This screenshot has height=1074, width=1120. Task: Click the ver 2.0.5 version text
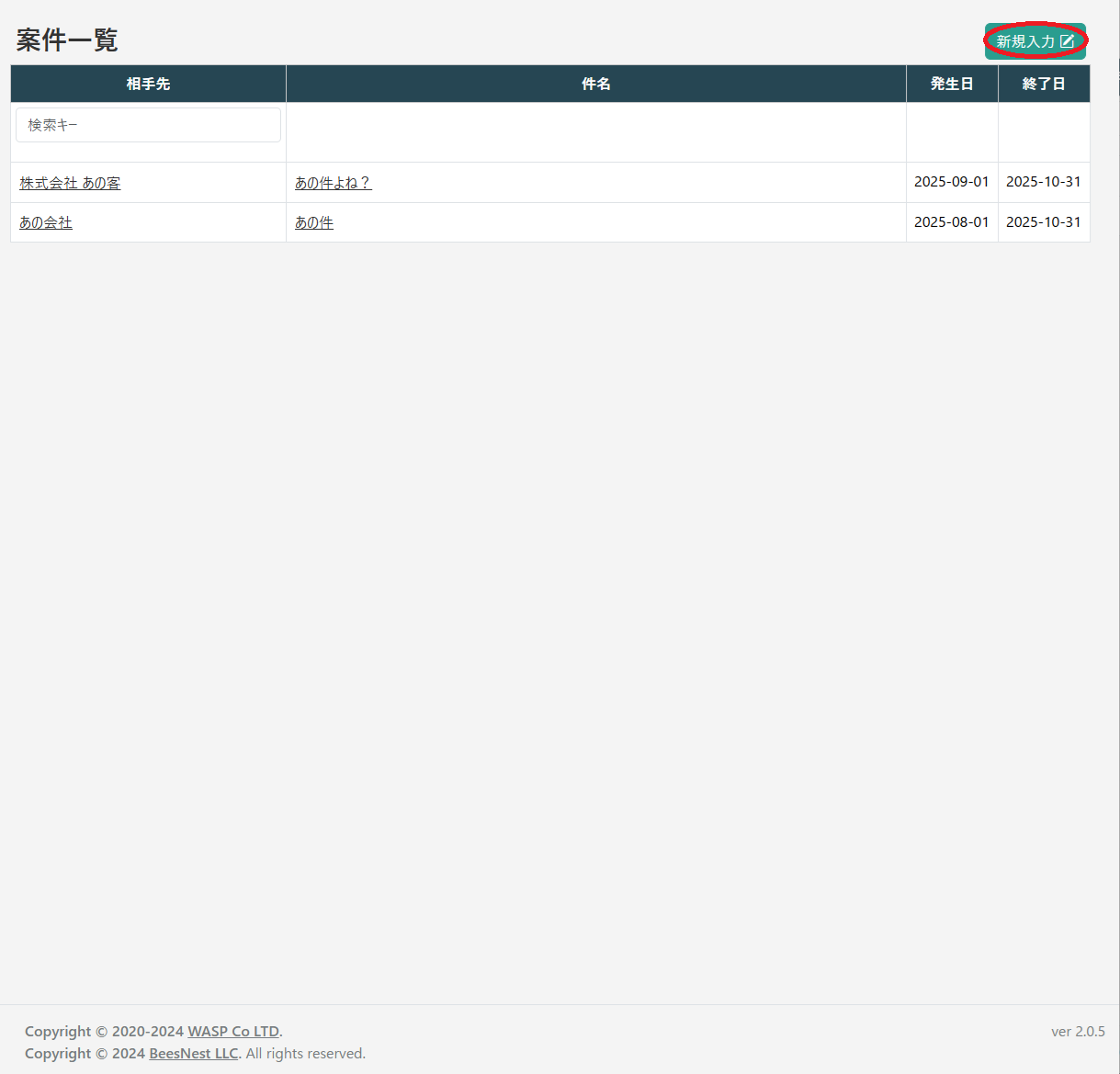point(1077,1031)
